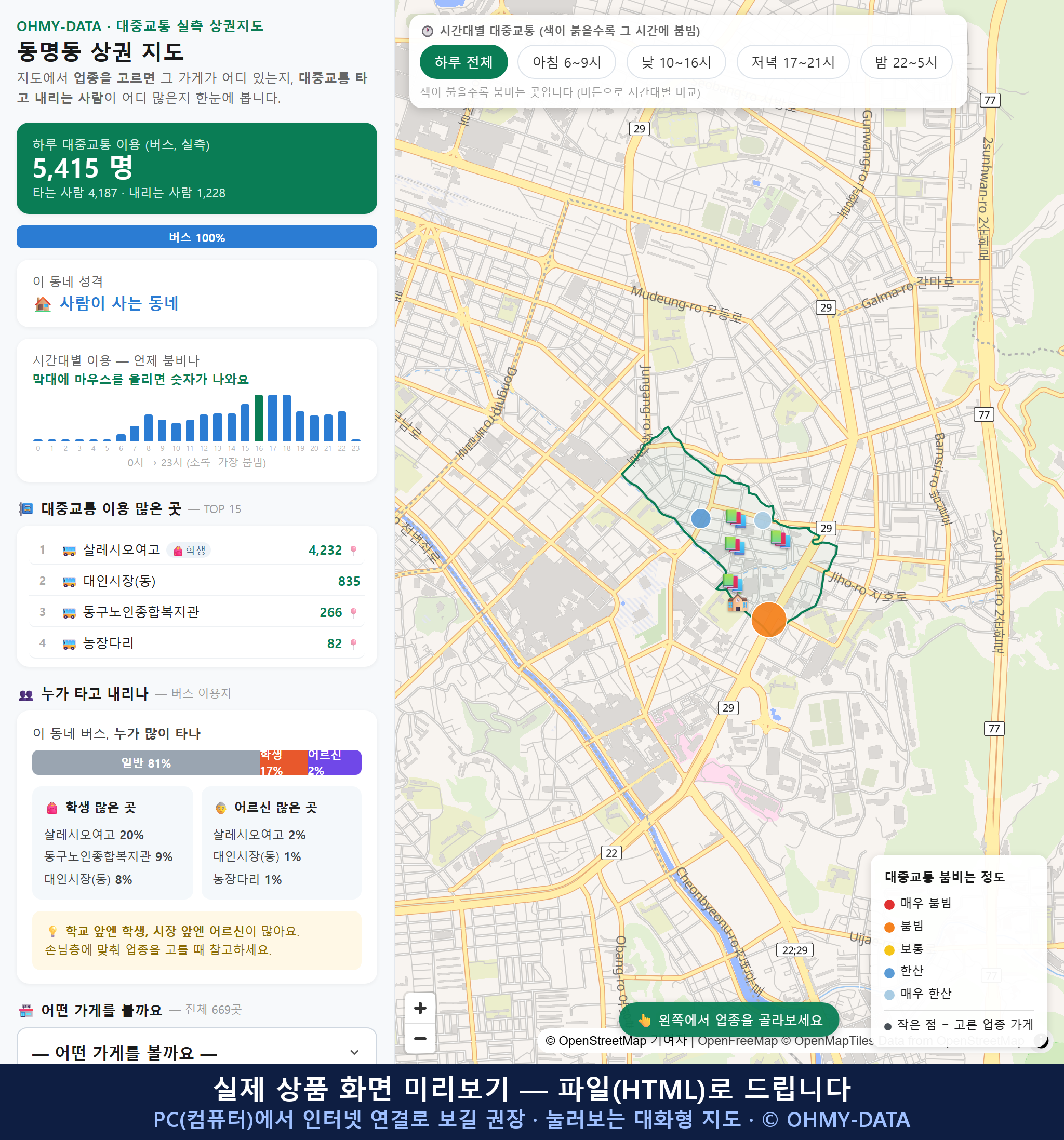Viewport: 1064px width, 1140px height.
Task: Click the pale light-blue circle stop marker
Action: 762,520
